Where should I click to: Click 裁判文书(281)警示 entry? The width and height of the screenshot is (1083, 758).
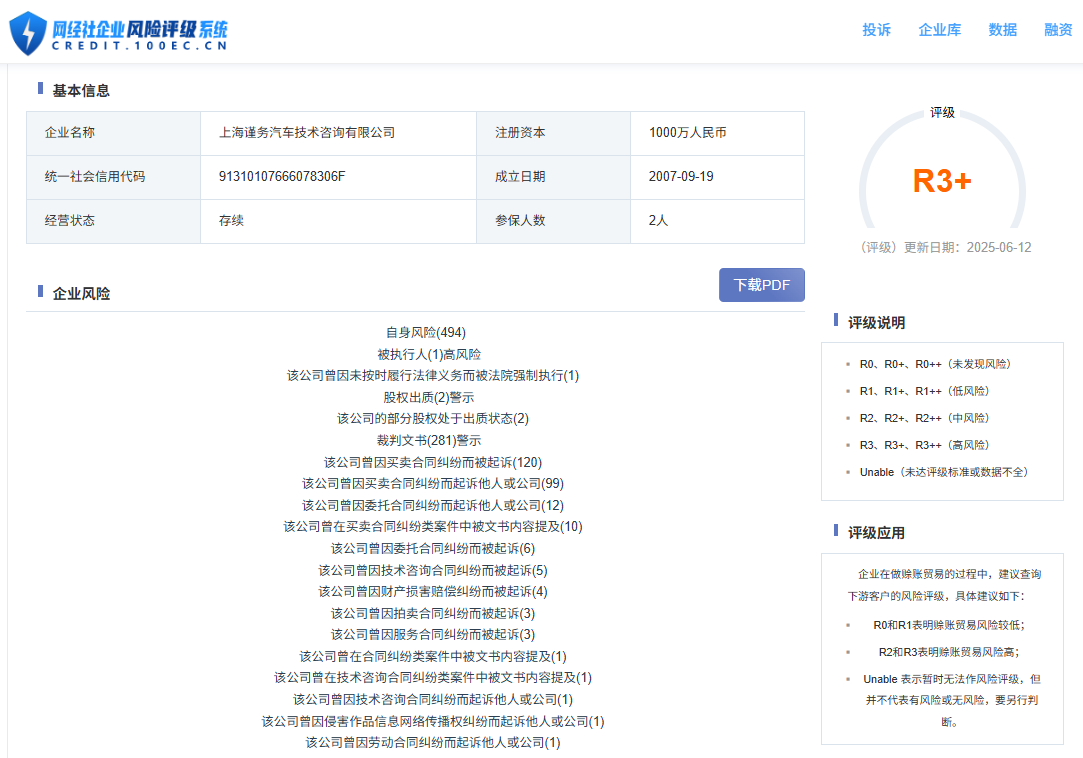click(429, 440)
